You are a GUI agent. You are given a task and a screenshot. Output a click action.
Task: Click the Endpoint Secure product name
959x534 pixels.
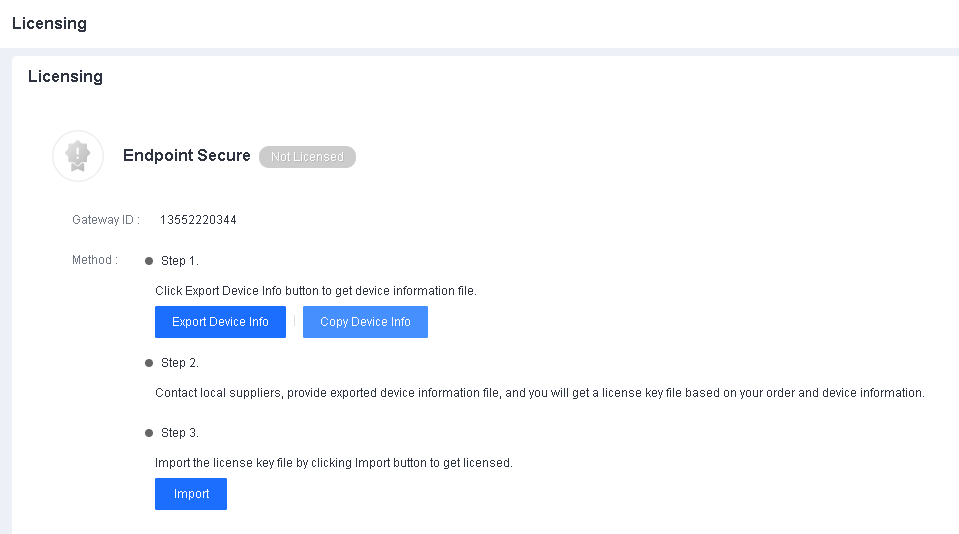pyautogui.click(x=187, y=156)
